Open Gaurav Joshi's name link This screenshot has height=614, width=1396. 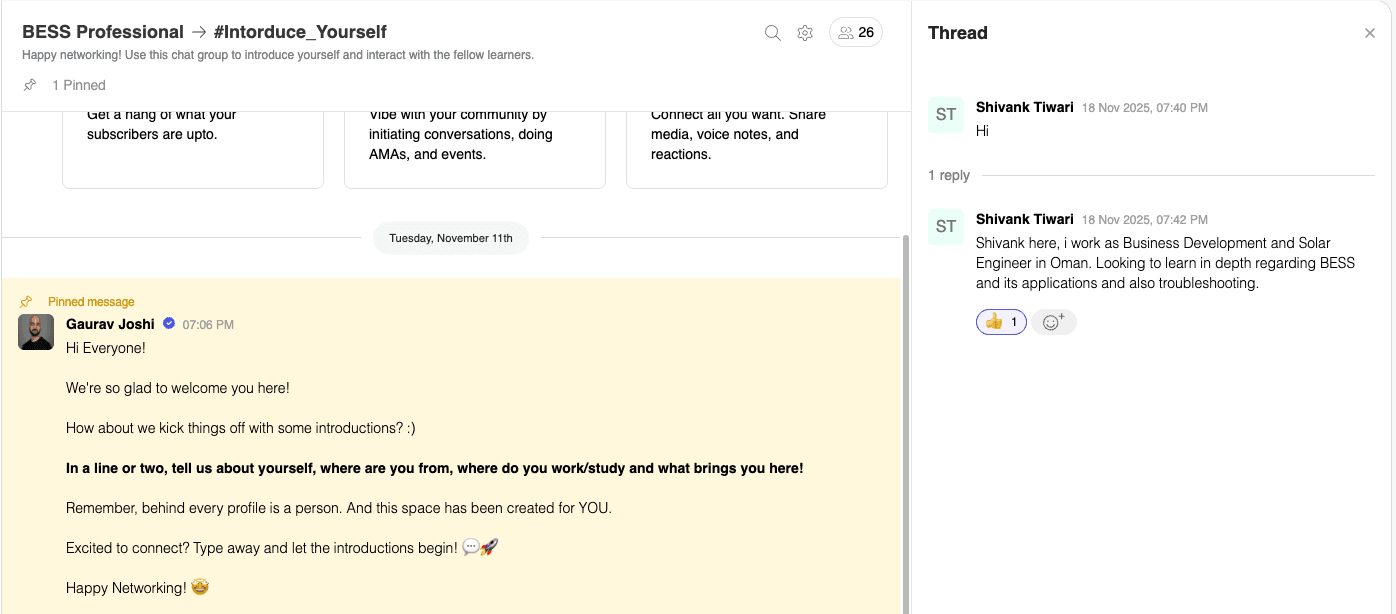[x=110, y=324]
